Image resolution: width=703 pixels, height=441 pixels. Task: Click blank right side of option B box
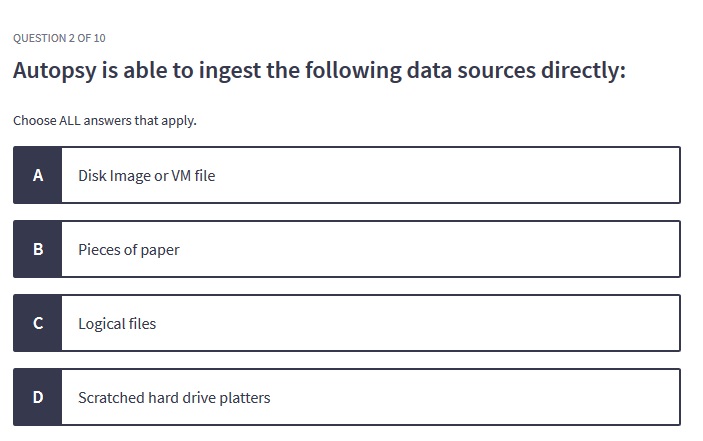coord(520,249)
